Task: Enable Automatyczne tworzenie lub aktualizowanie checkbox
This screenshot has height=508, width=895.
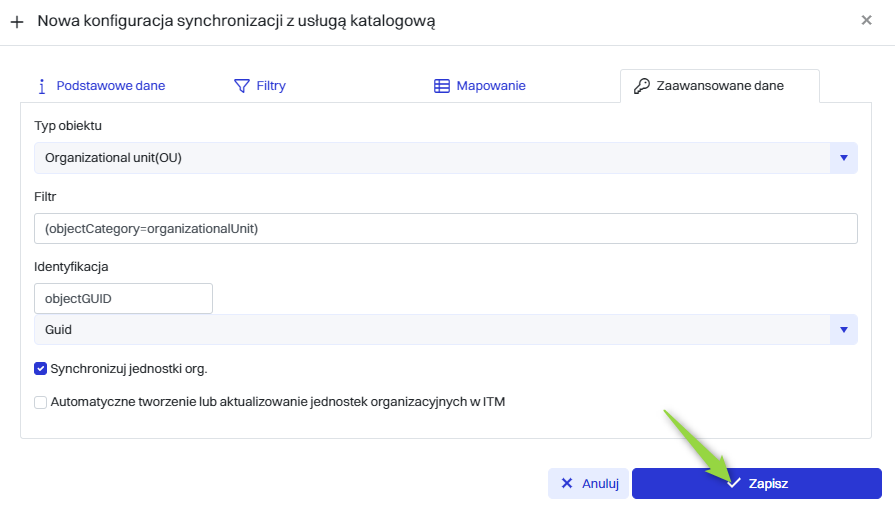Action: 41,402
